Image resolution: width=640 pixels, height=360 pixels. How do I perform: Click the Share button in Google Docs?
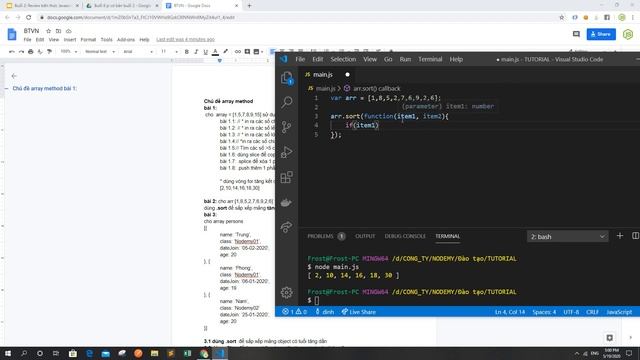601,34
